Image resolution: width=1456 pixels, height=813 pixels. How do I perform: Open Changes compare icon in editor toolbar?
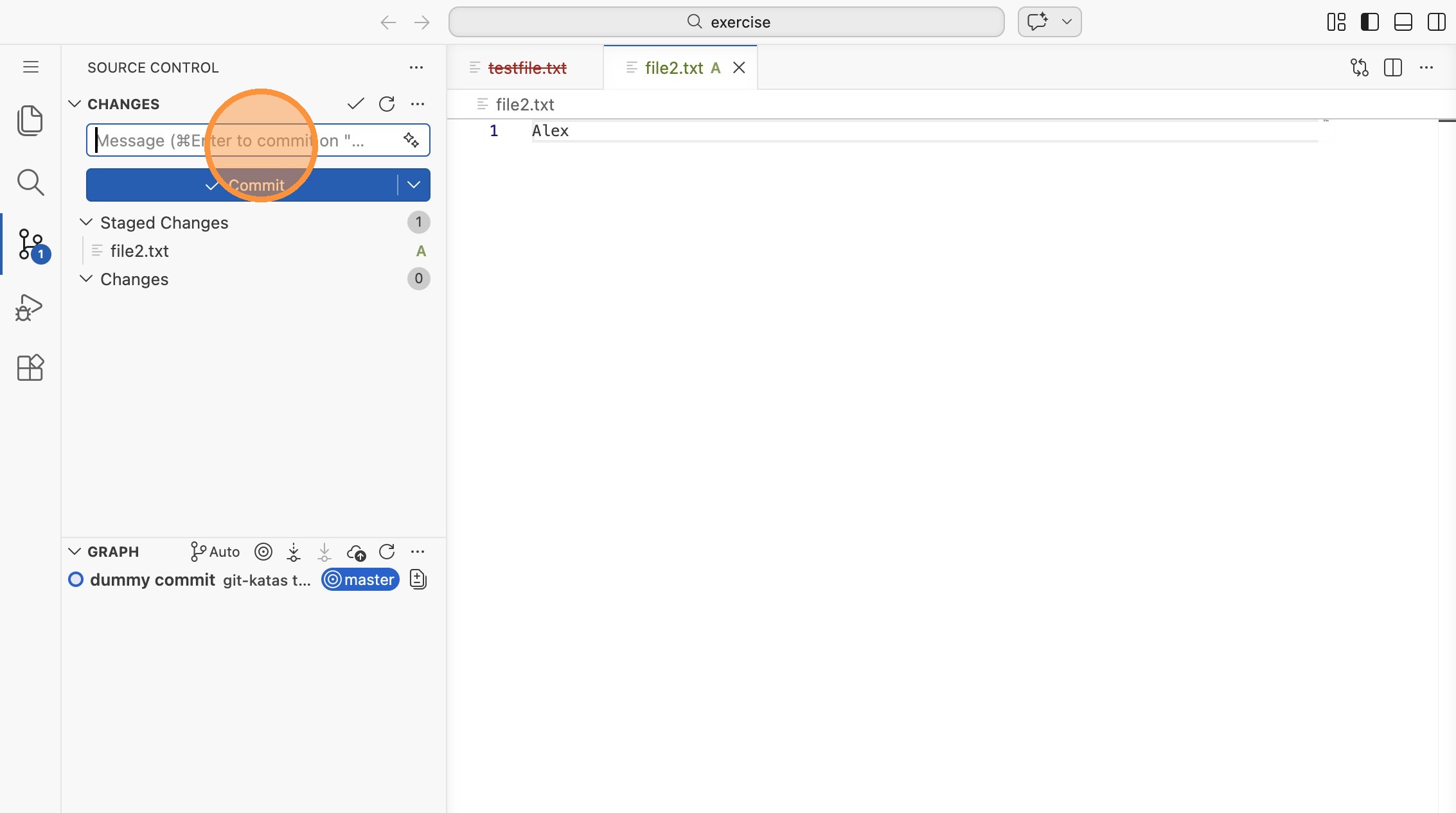[1359, 67]
